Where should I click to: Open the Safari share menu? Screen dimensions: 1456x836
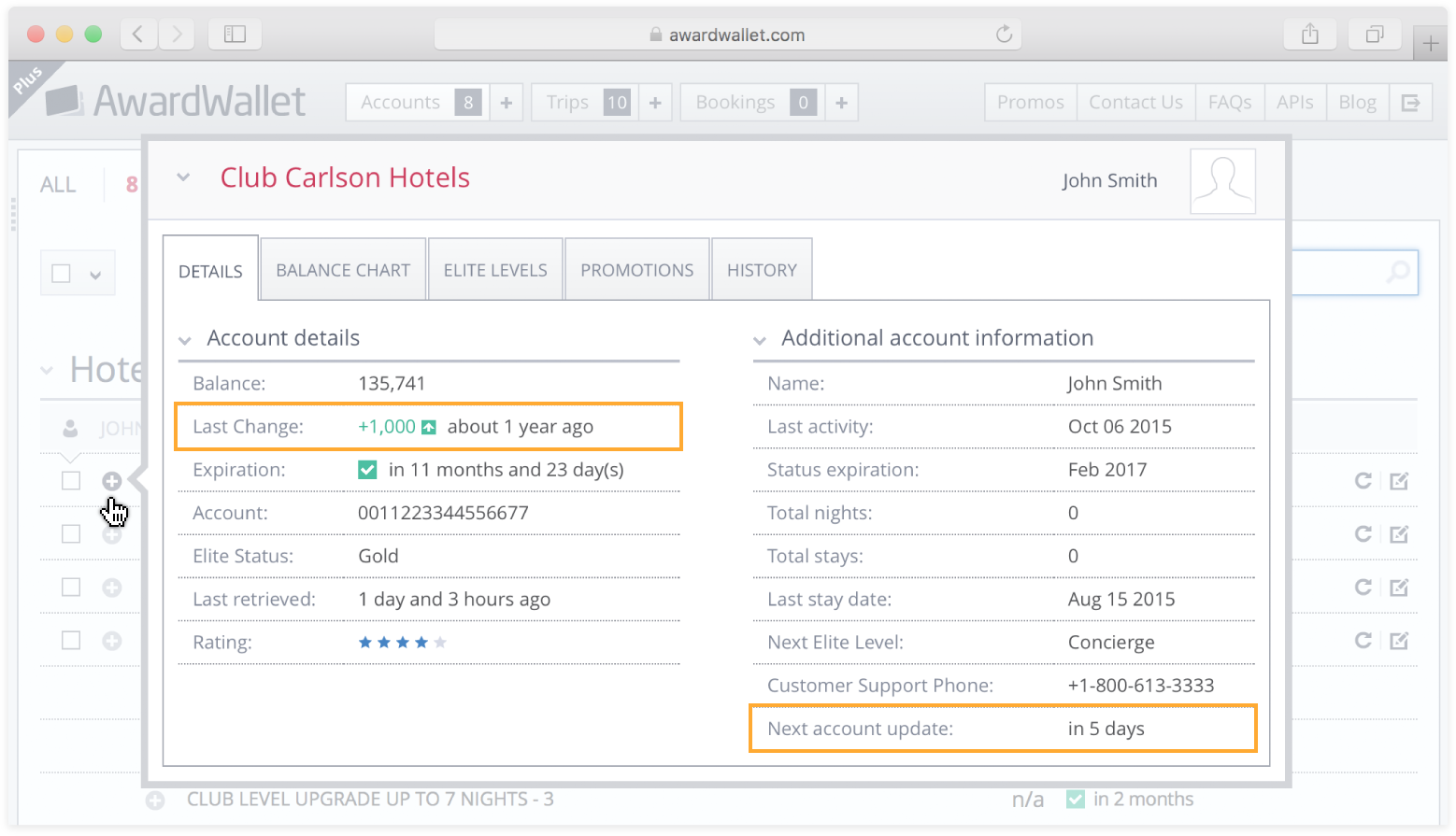[x=1310, y=35]
